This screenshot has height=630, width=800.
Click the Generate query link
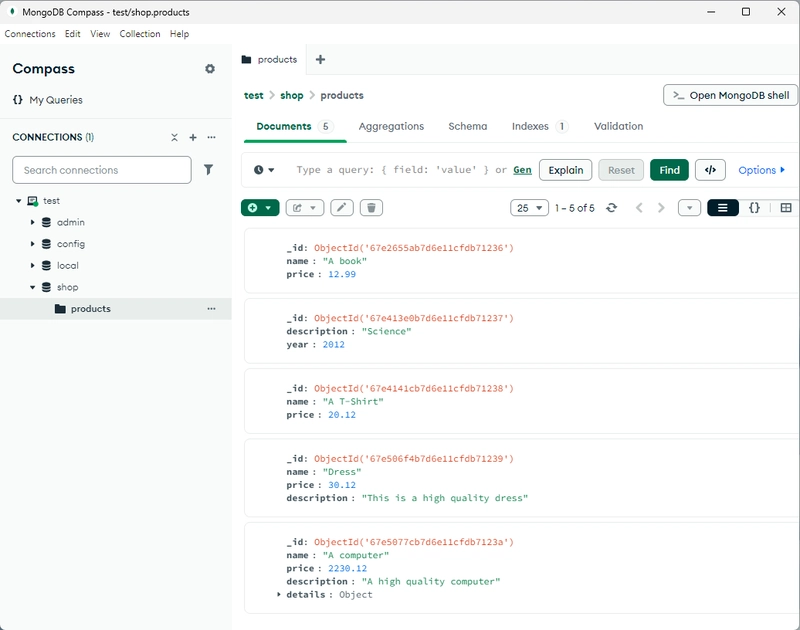coord(522,170)
